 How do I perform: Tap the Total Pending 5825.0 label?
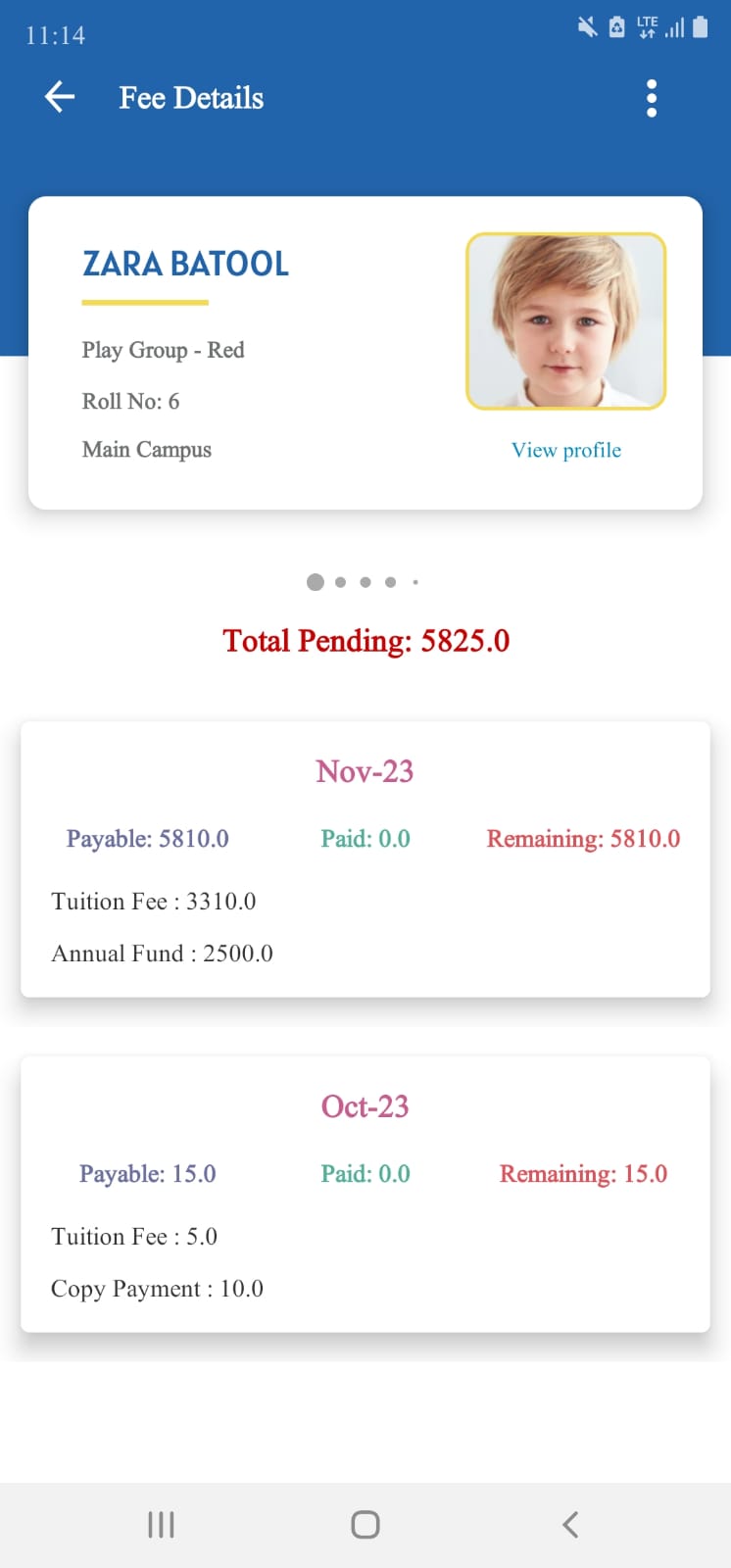(x=365, y=641)
